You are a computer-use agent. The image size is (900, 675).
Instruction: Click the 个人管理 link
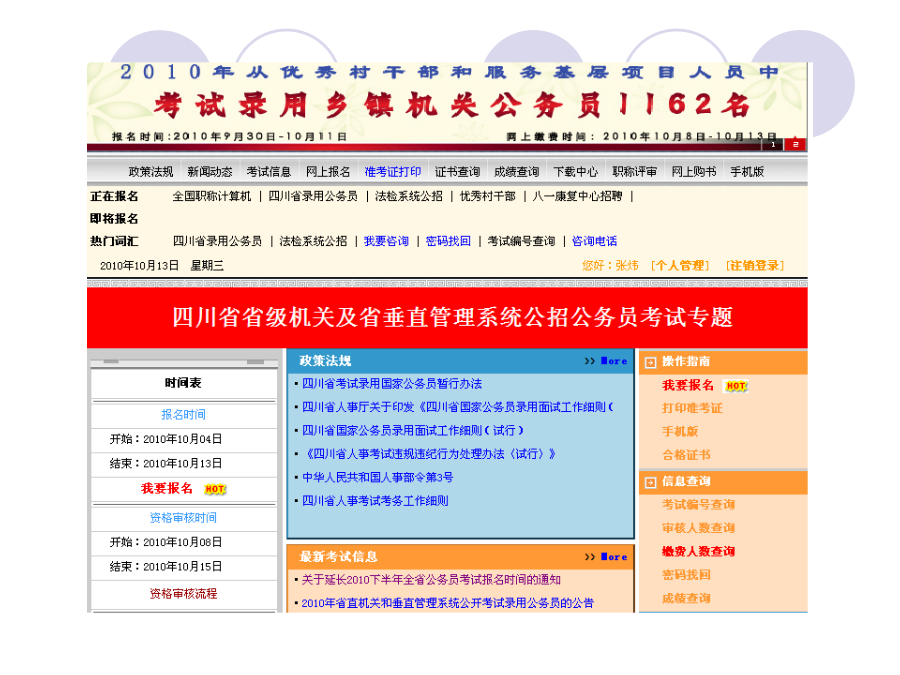pos(679,266)
